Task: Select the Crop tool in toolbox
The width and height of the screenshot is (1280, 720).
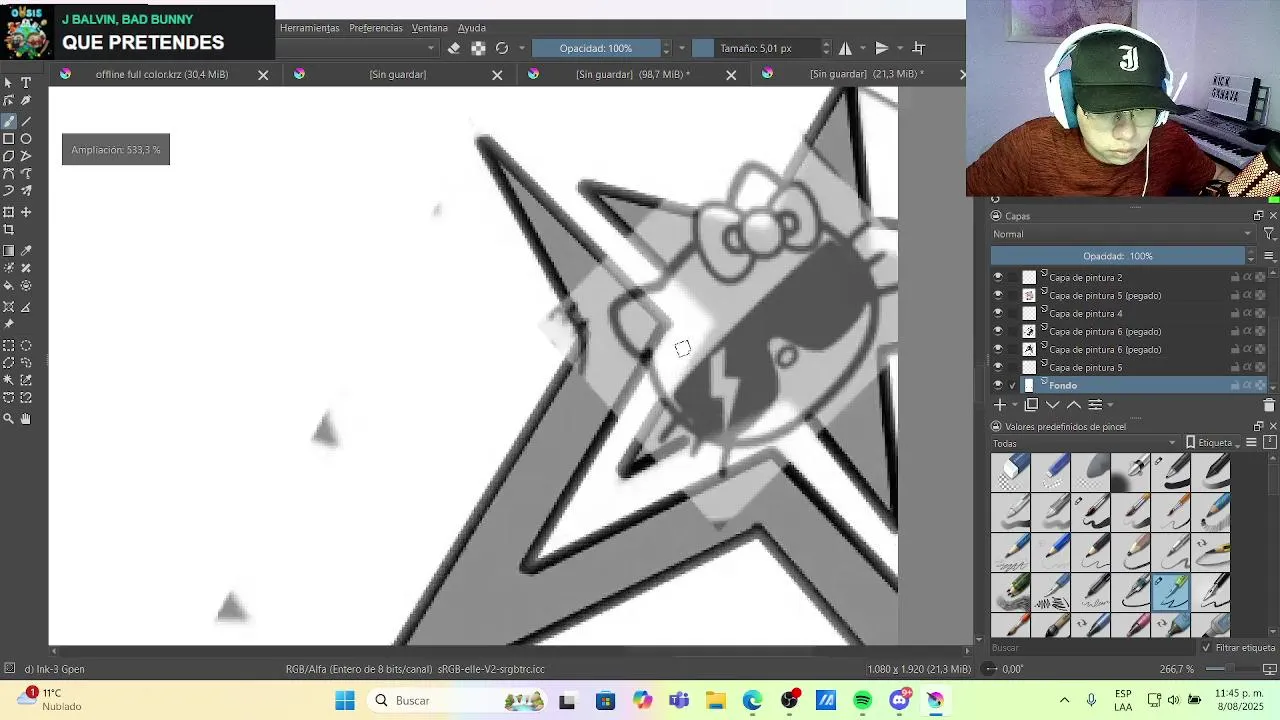Action: tap(9, 230)
